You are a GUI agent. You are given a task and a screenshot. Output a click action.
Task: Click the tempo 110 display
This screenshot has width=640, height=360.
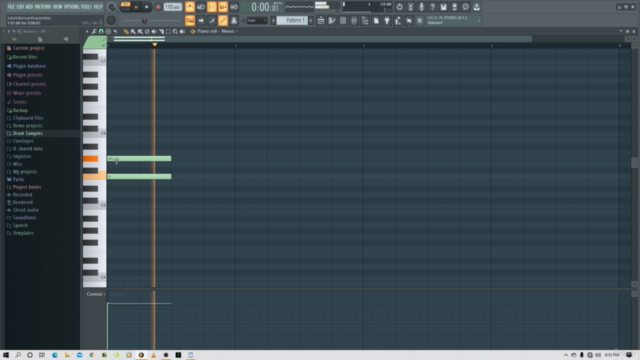pyautogui.click(x=173, y=7)
